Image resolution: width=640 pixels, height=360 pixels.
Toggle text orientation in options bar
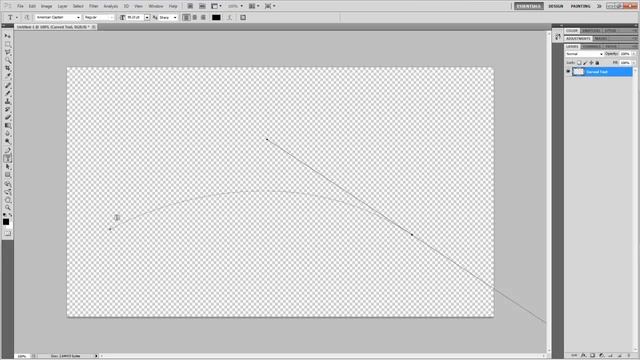point(27,18)
